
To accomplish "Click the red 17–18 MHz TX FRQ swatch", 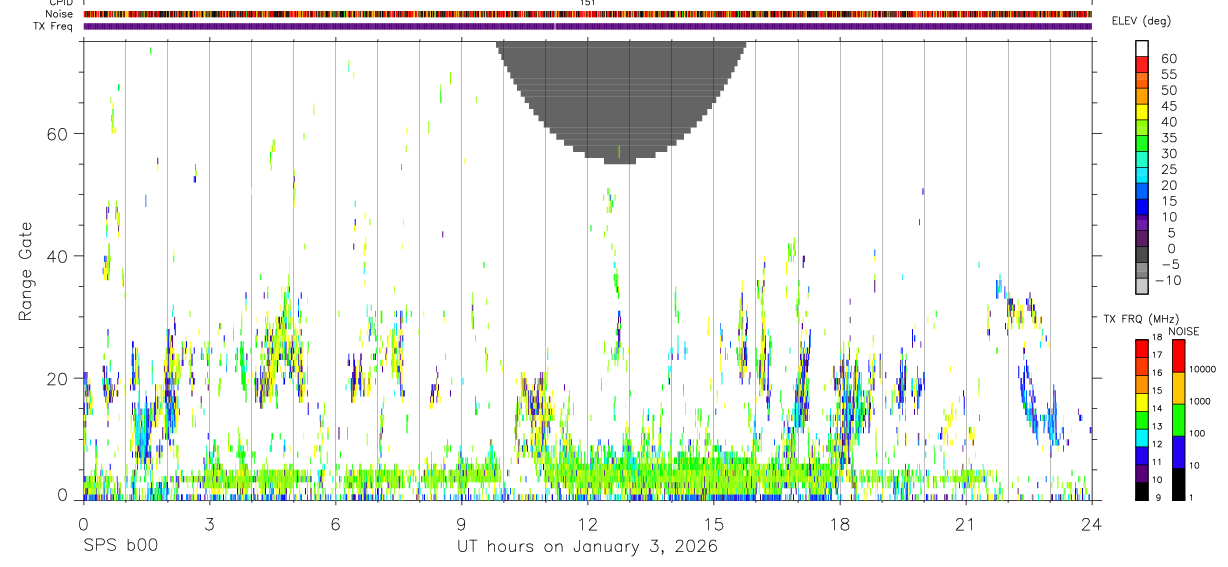I will tap(1142, 348).
